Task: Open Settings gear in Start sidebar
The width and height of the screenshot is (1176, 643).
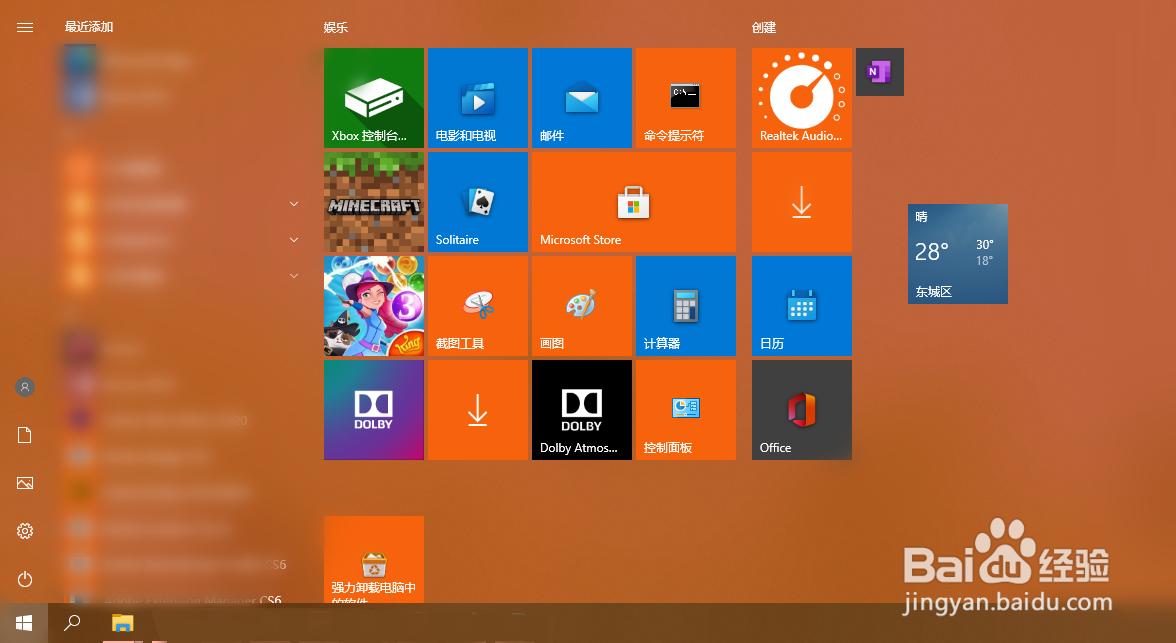Action: 25,531
